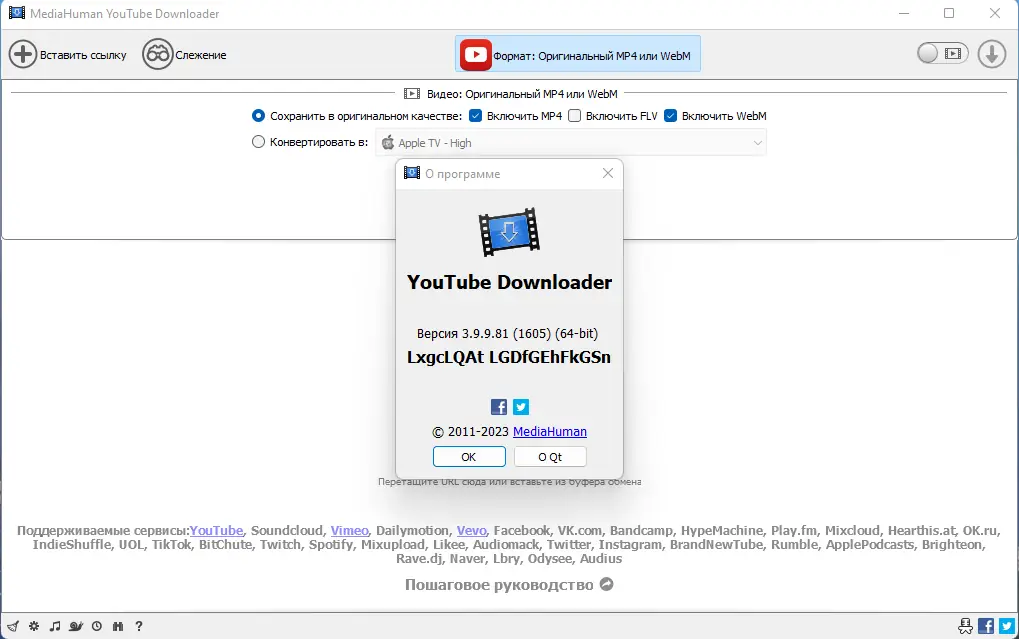
Task: Click the music note audio icon
Action: (x=55, y=626)
